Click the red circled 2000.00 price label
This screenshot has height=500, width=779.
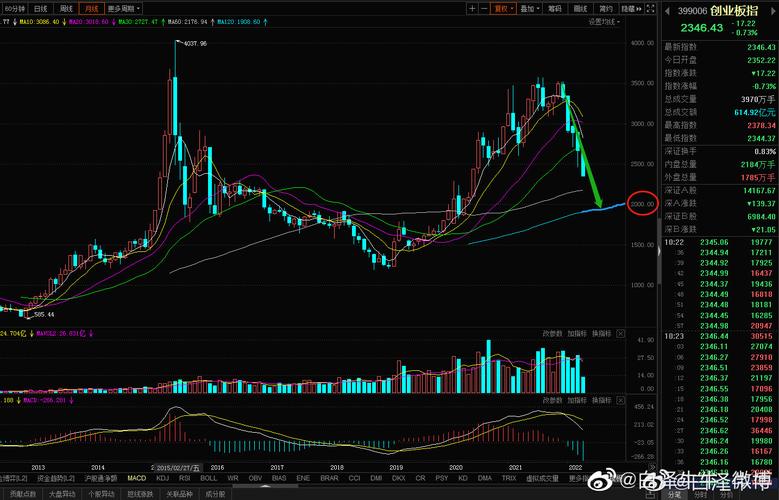pyautogui.click(x=640, y=204)
